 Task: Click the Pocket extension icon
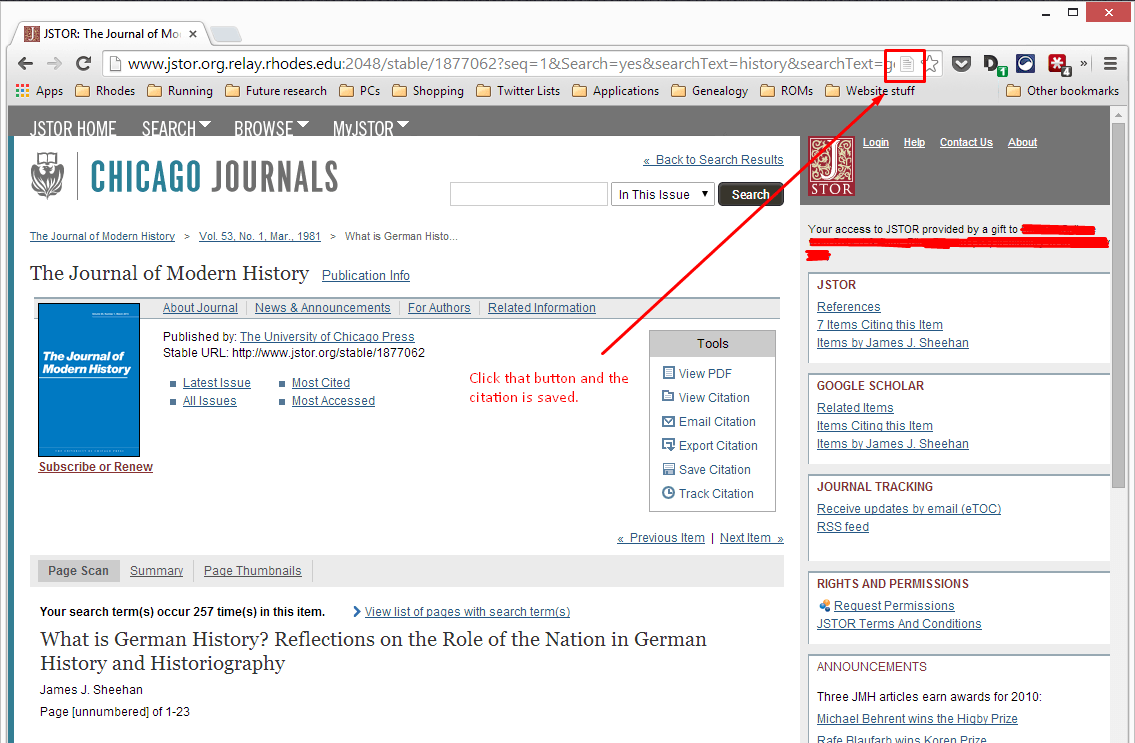coord(960,64)
